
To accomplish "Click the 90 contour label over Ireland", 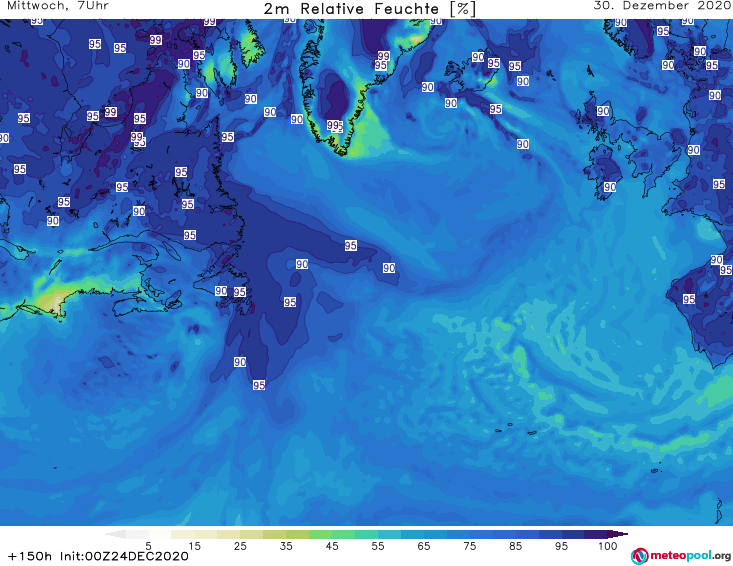I will click(610, 187).
